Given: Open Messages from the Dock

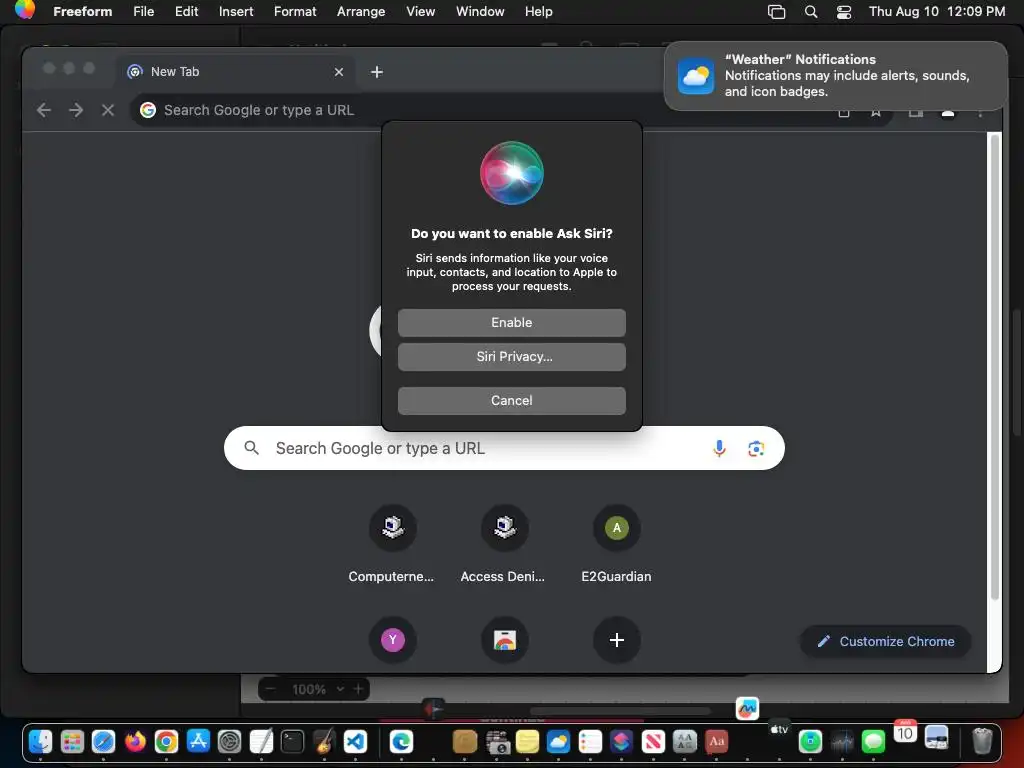Looking at the screenshot, I should click(873, 741).
